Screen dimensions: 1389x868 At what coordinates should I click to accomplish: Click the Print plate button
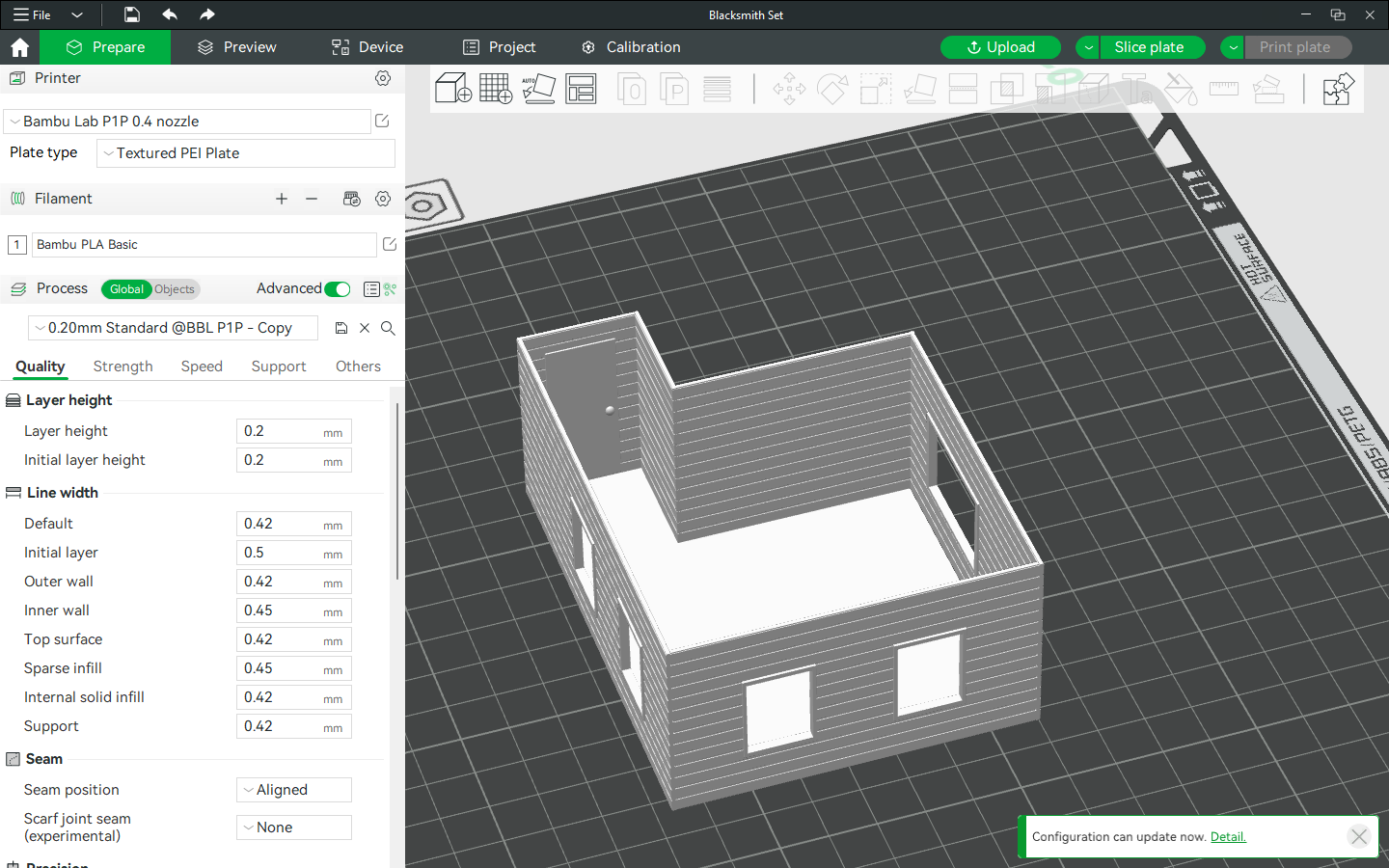(1298, 47)
